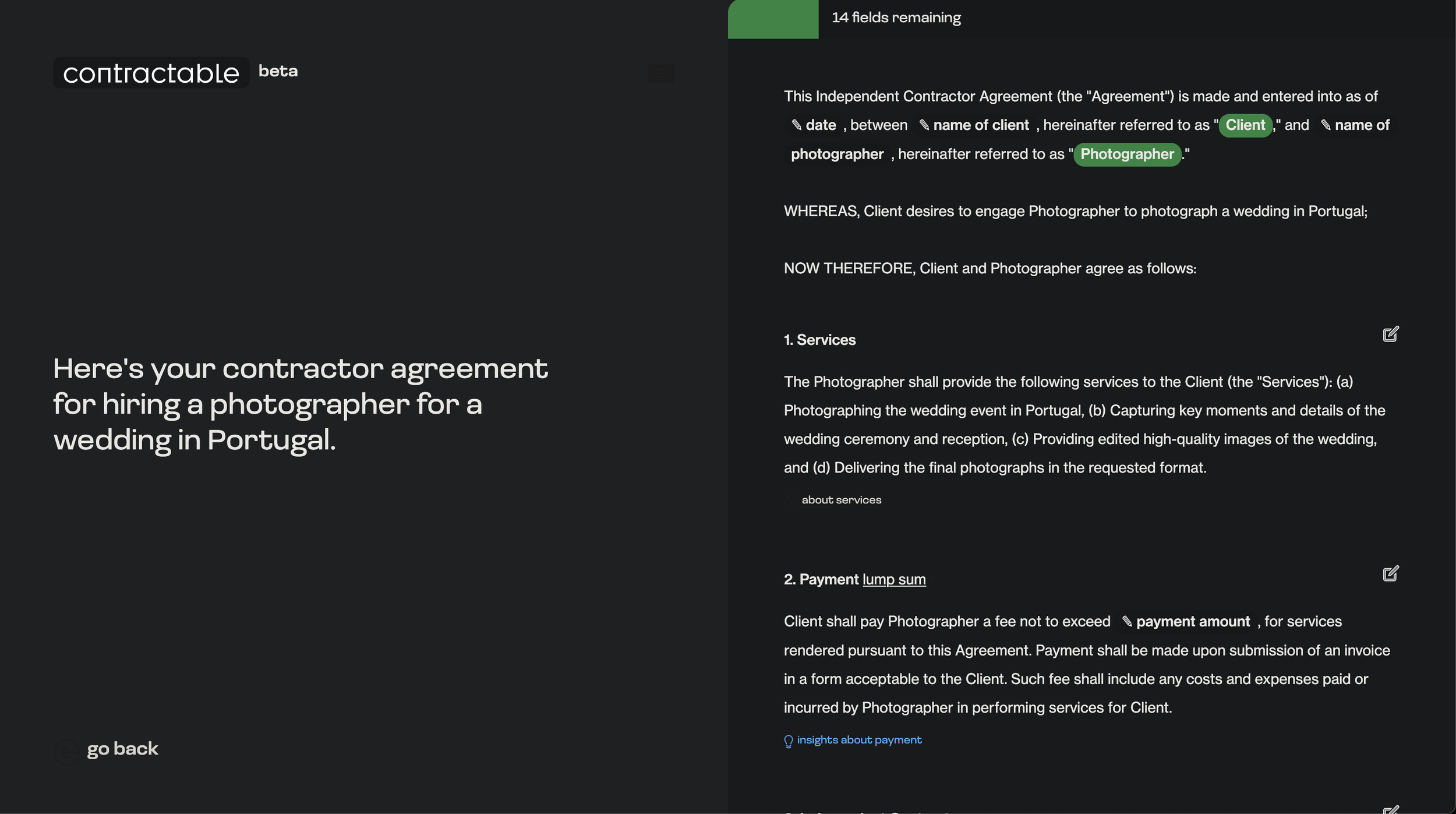Click the lightbulb icon beside payment insights
The width and height of the screenshot is (1456, 814).
click(789, 741)
